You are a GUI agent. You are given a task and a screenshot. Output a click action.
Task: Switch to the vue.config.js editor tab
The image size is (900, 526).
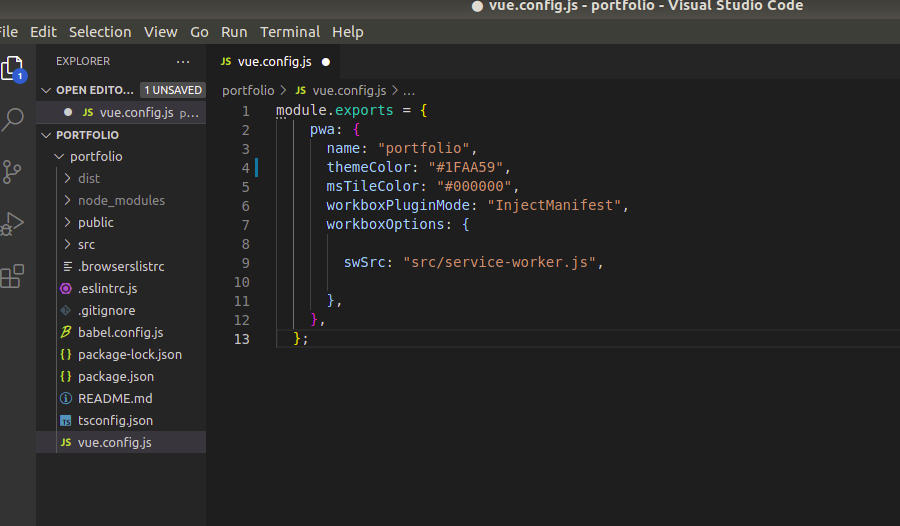point(275,61)
